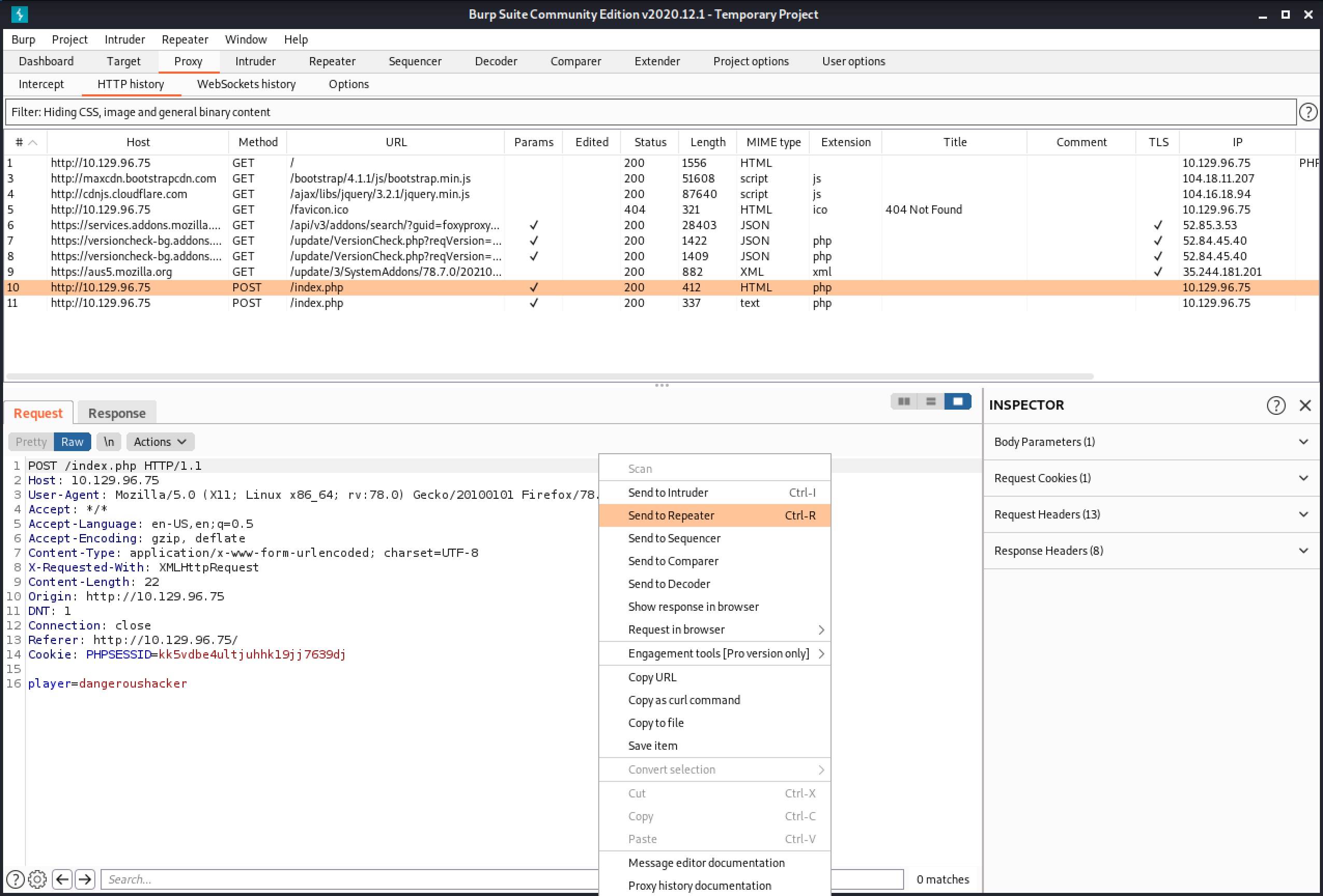Choose Send to Sequencer
Image resolution: width=1323 pixels, height=896 pixels.
[715, 539]
